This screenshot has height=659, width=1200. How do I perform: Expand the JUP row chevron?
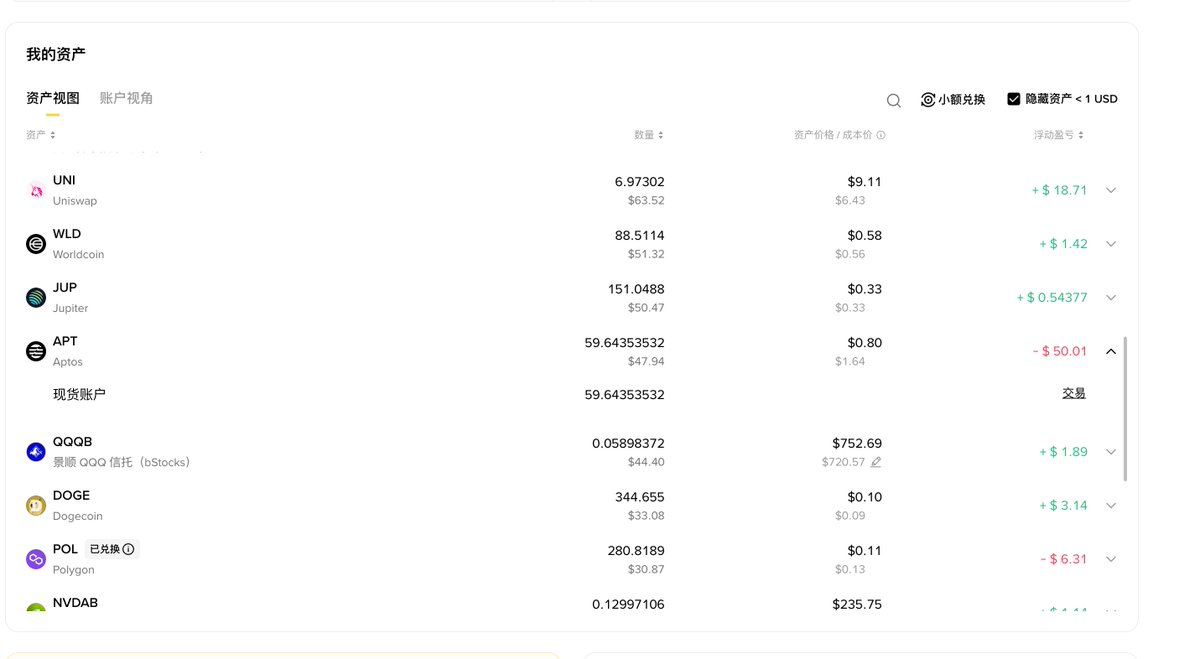[x=1111, y=297]
